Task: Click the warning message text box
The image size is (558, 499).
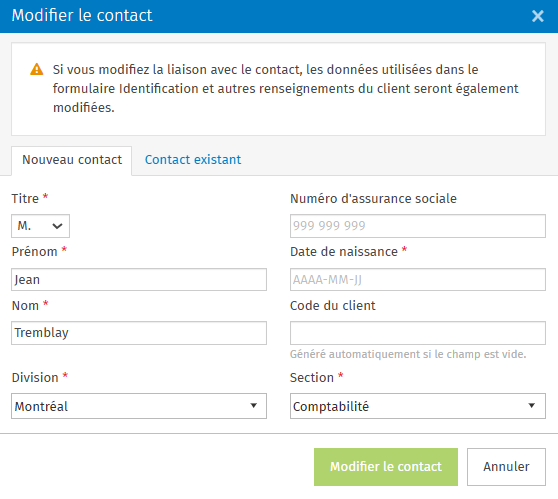Action: pos(278,89)
